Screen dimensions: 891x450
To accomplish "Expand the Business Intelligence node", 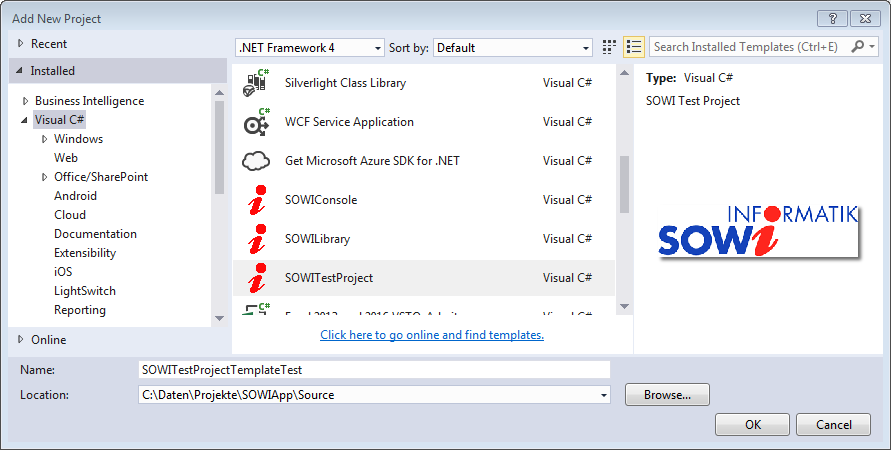I will [25, 101].
